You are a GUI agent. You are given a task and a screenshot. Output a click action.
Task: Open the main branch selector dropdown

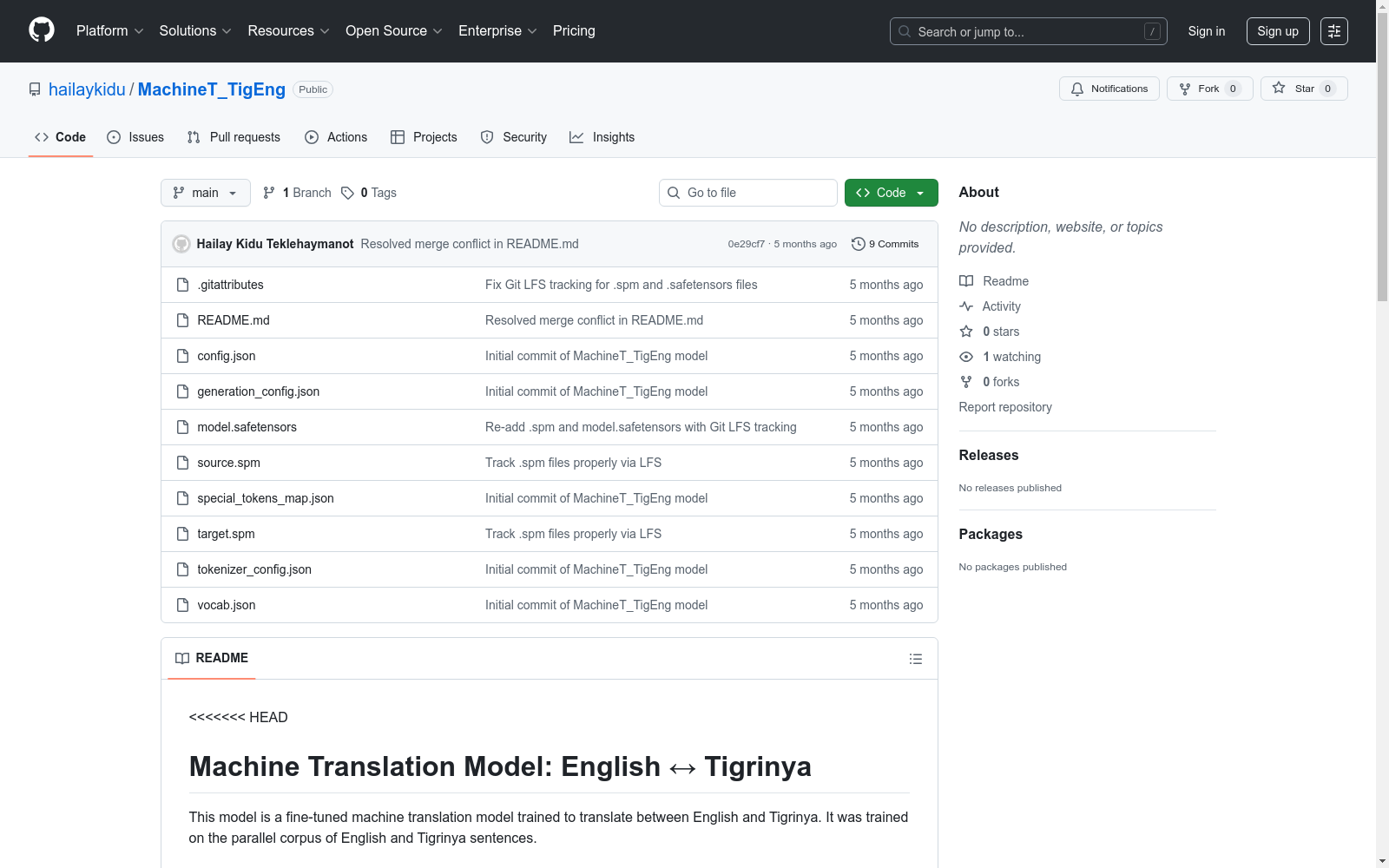click(206, 193)
